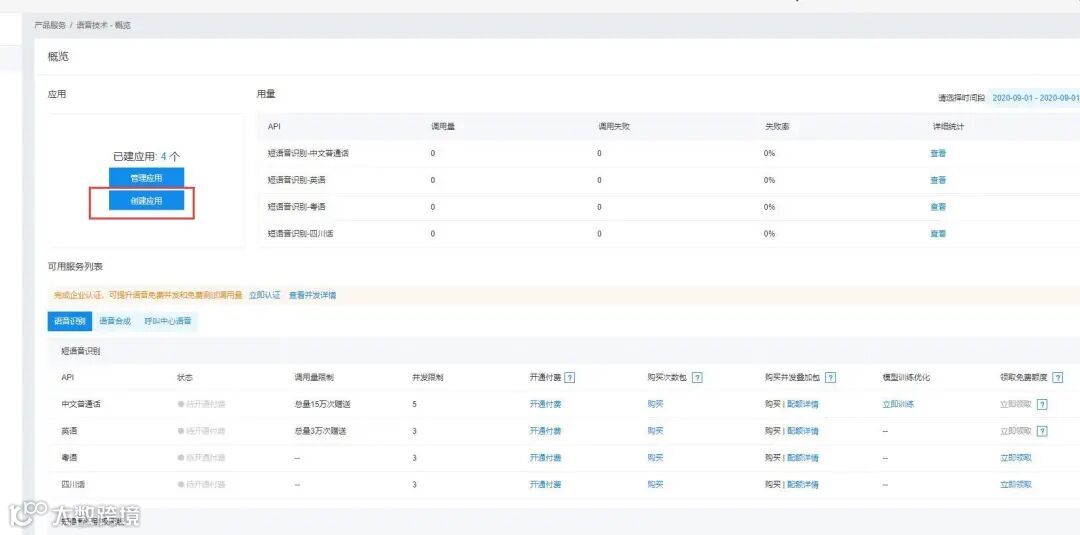Click the 并发限制 column header

click(x=427, y=377)
